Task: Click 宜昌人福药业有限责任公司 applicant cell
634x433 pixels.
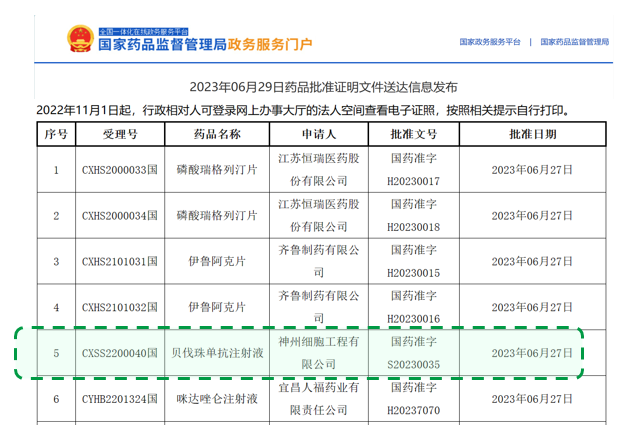Action: [319, 399]
